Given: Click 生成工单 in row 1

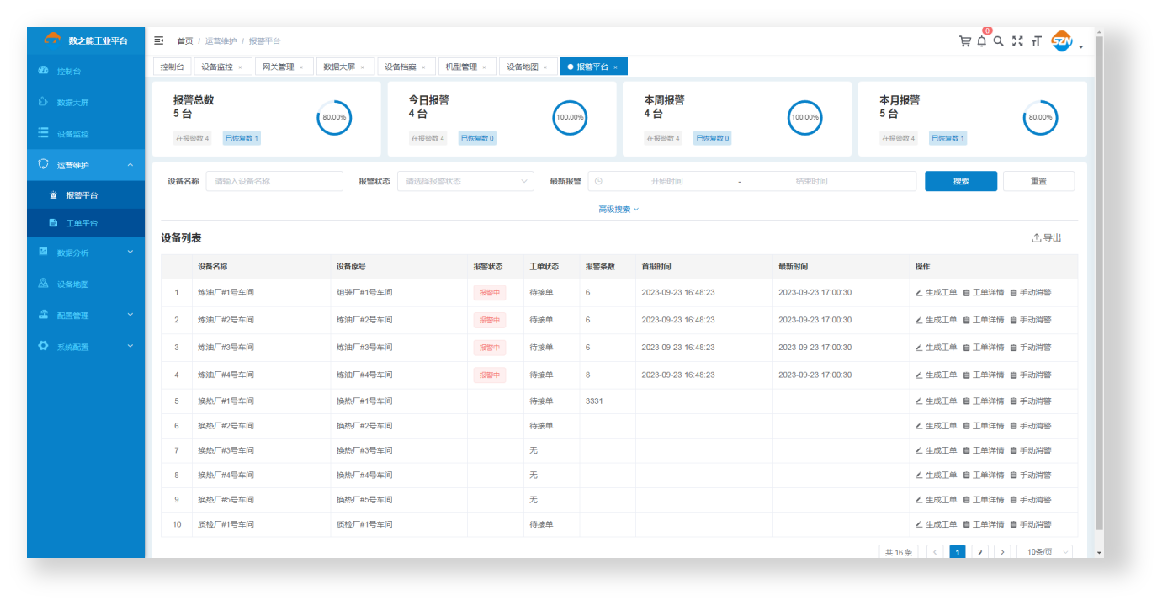Looking at the screenshot, I should pyautogui.click(x=936, y=292).
